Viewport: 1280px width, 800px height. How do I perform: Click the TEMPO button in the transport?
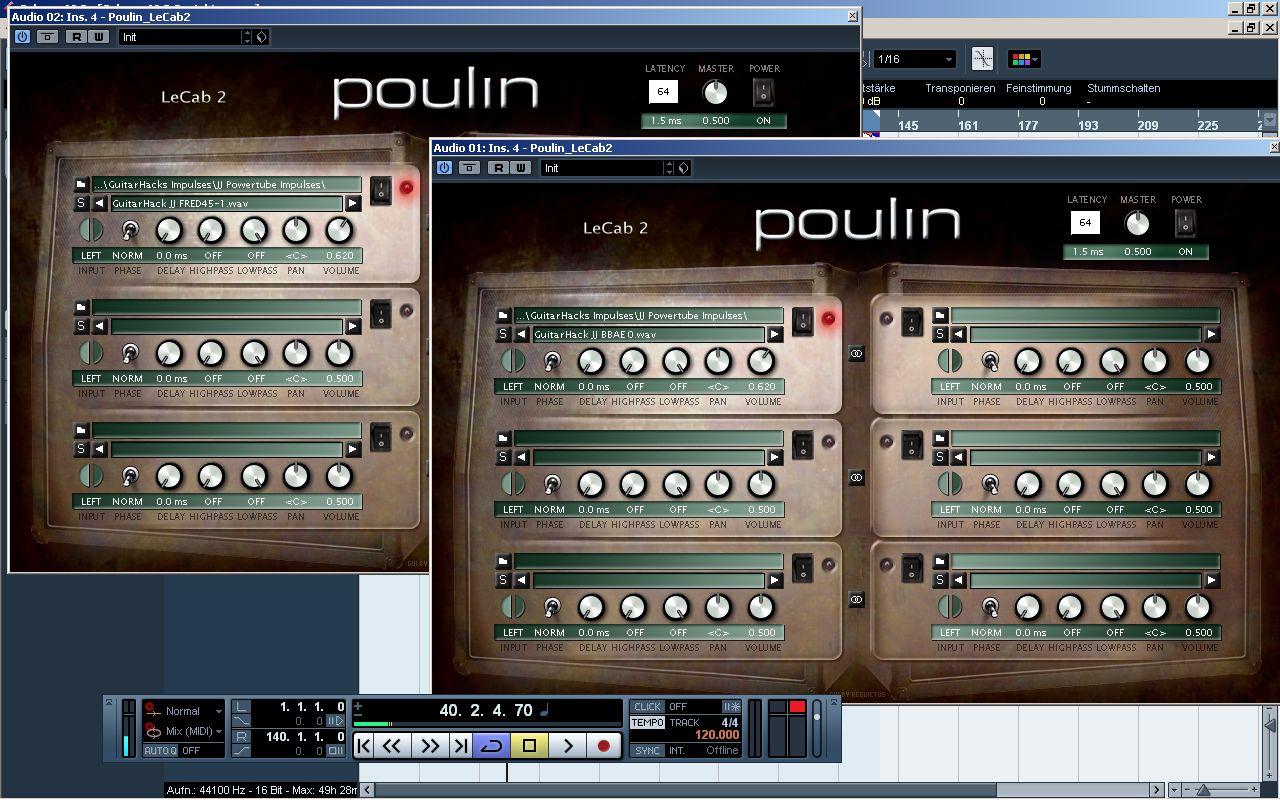[x=647, y=722]
